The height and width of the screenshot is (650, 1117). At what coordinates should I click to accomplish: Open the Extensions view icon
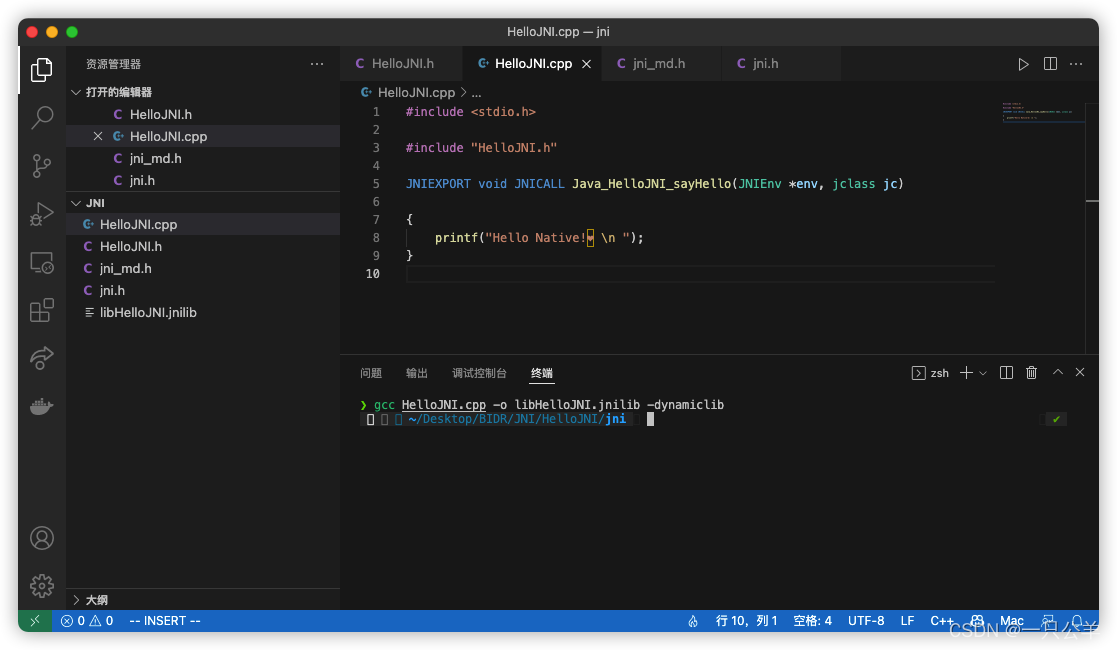click(41, 310)
